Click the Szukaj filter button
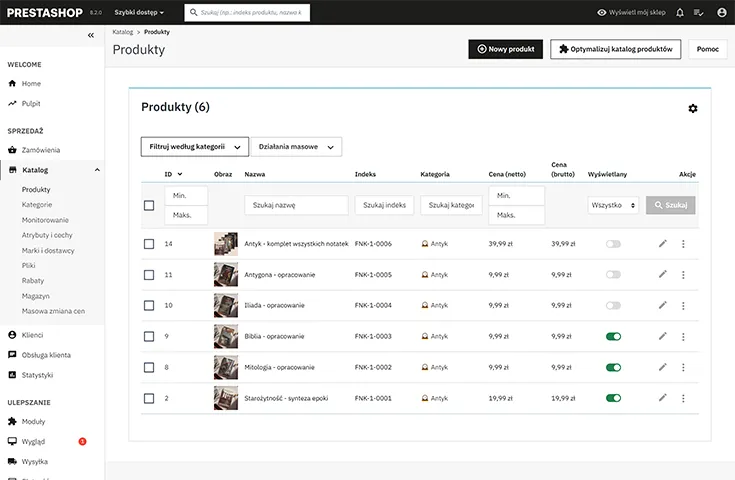 pyautogui.click(x=670, y=205)
